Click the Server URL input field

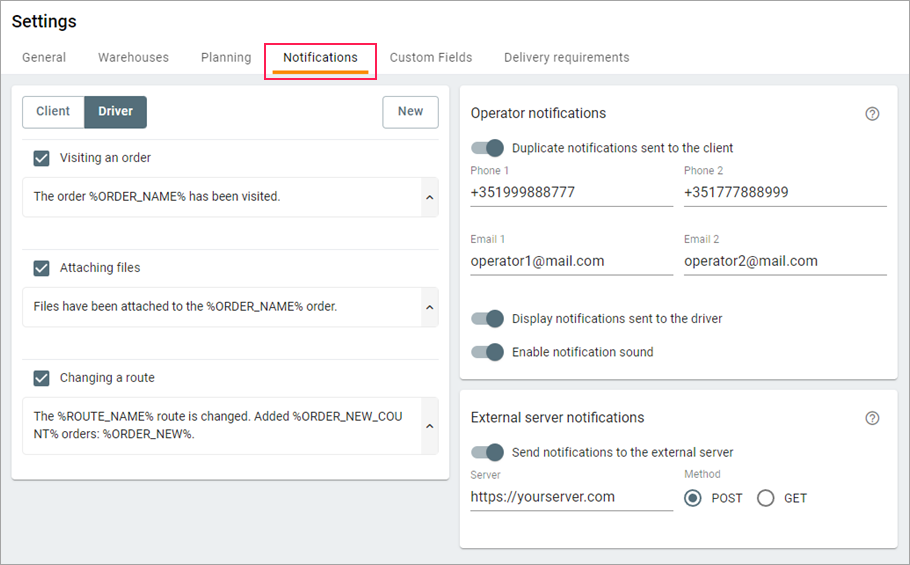(571, 497)
